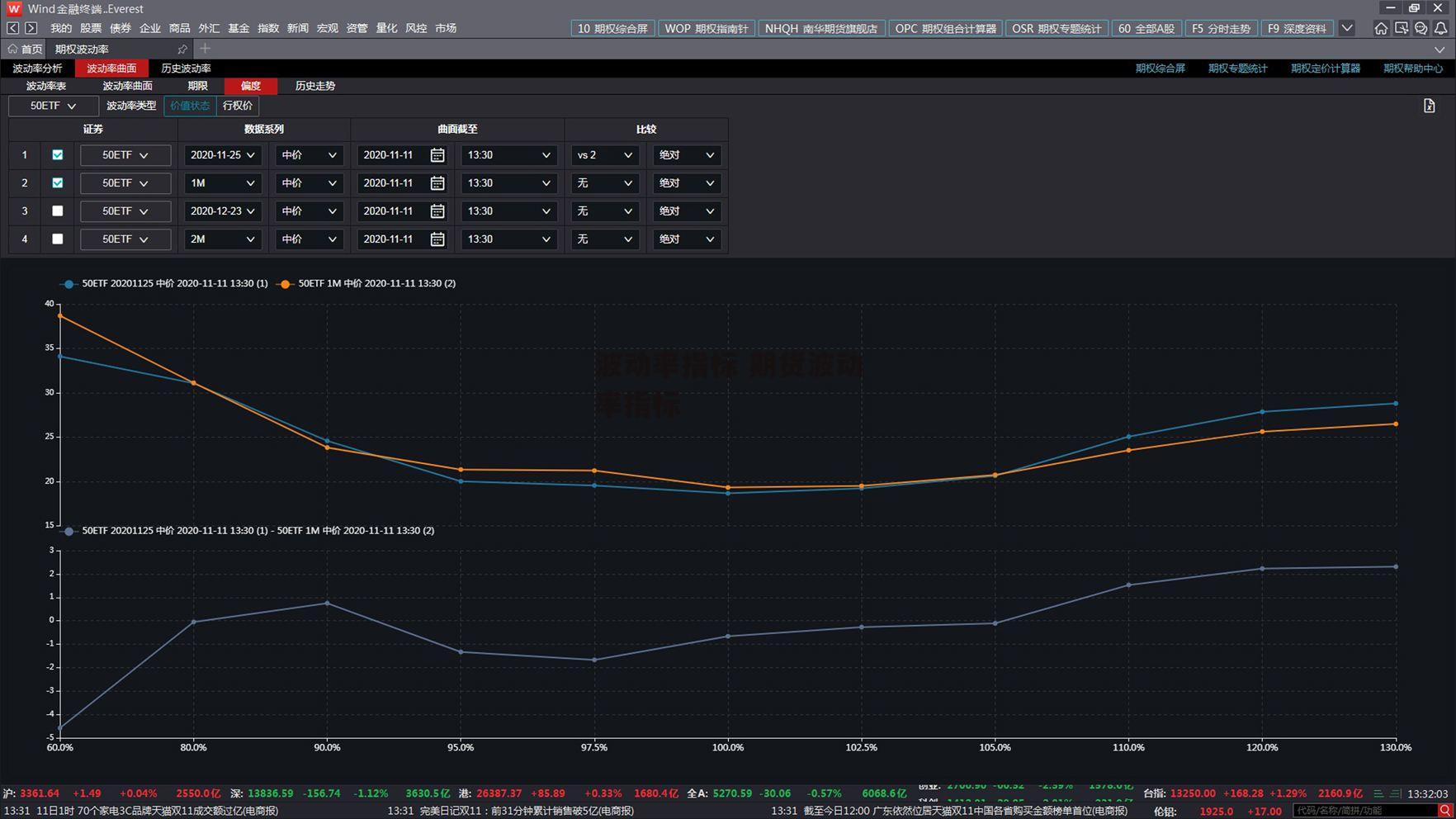Click the F9 深度资料 shortcut button
Screen dimensions: 1456x819
[x=1297, y=28]
